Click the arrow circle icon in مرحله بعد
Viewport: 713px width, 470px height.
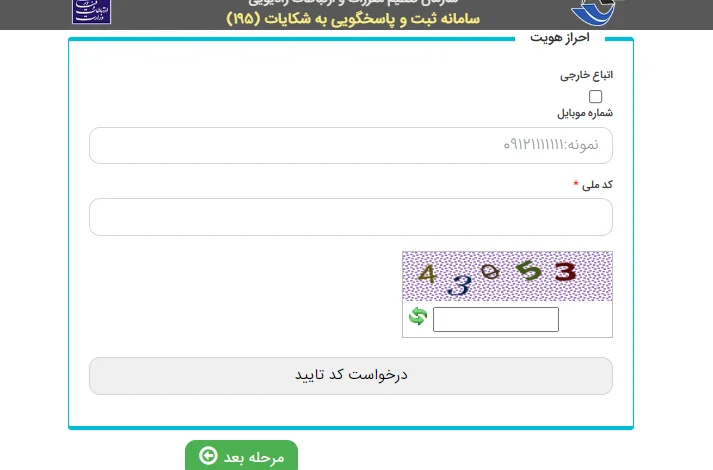coord(208,455)
